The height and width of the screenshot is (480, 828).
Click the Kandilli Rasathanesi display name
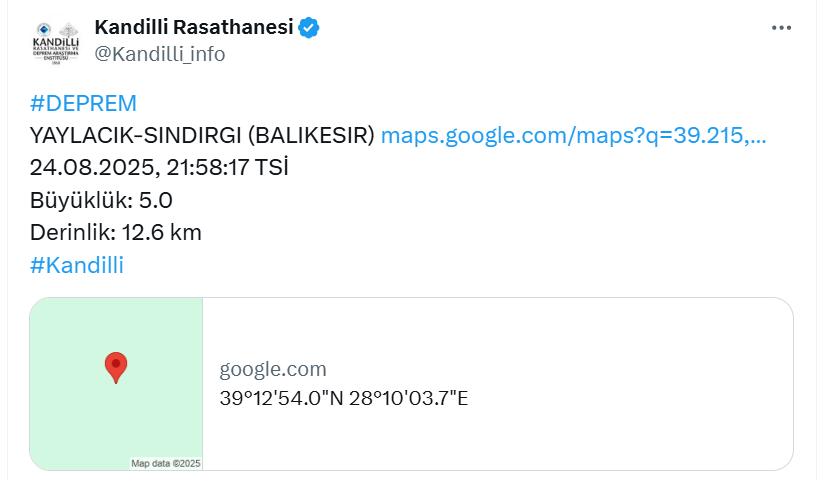194,27
